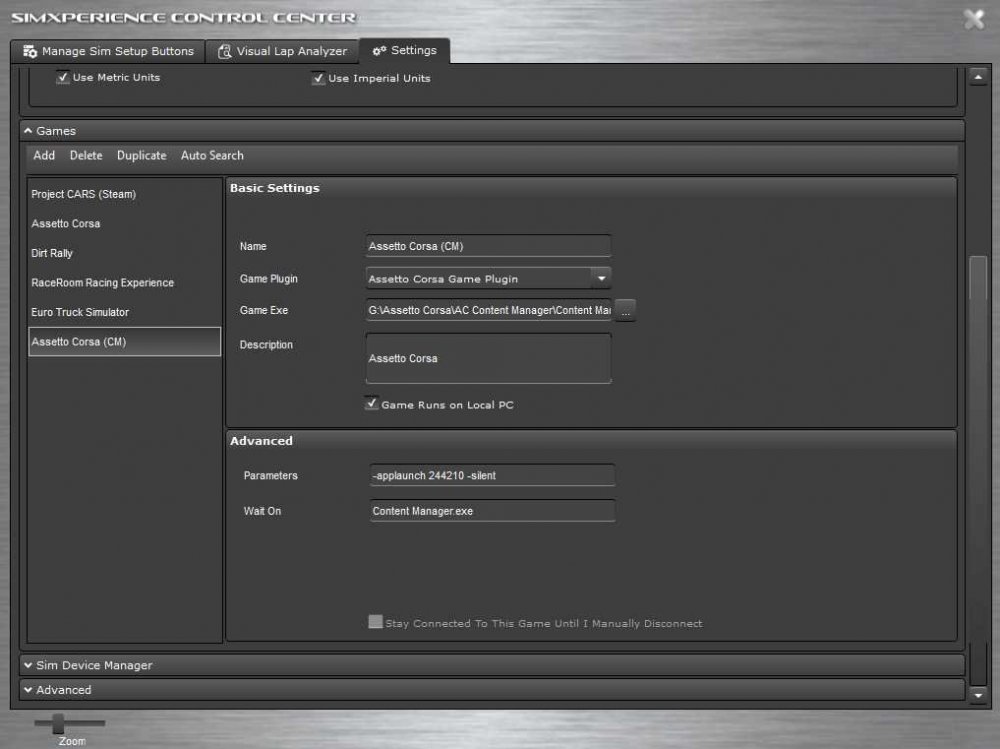Toggle Game Runs on Local PC checkbox
This screenshot has width=1000, height=749.
371,403
